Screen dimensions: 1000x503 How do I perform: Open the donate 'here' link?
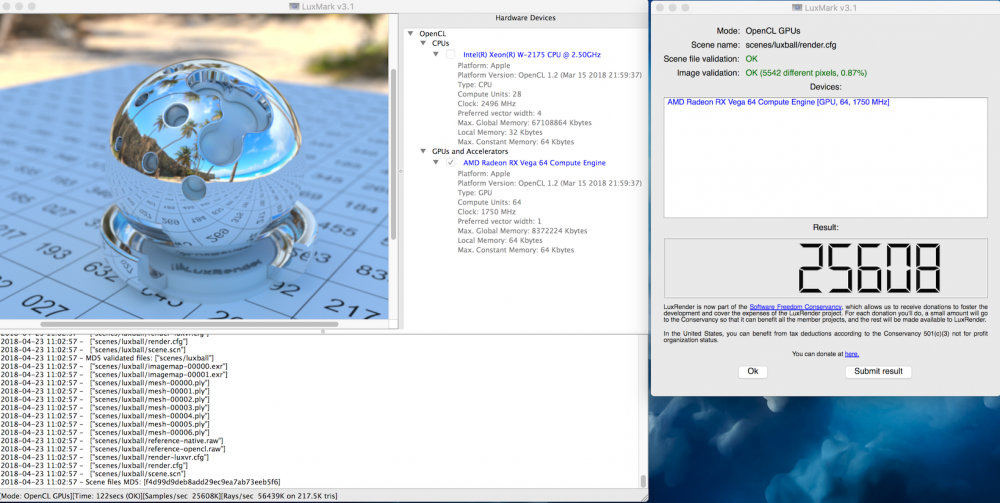(x=851, y=354)
